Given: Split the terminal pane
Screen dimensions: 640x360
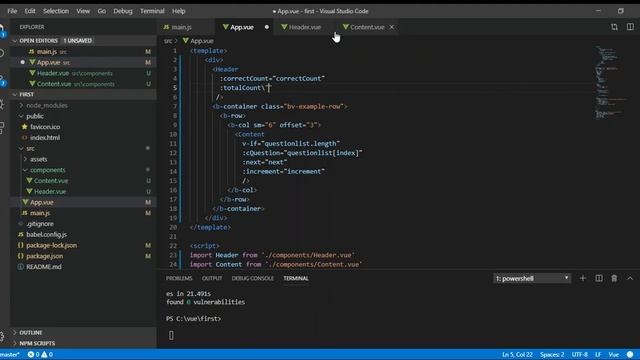Looking at the screenshot, I should tap(599, 278).
